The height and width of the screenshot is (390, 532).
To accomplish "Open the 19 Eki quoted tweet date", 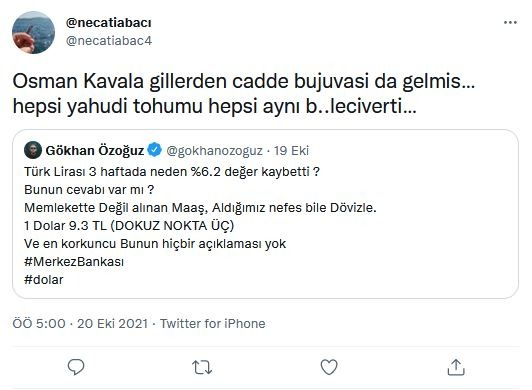I will coord(291,151).
